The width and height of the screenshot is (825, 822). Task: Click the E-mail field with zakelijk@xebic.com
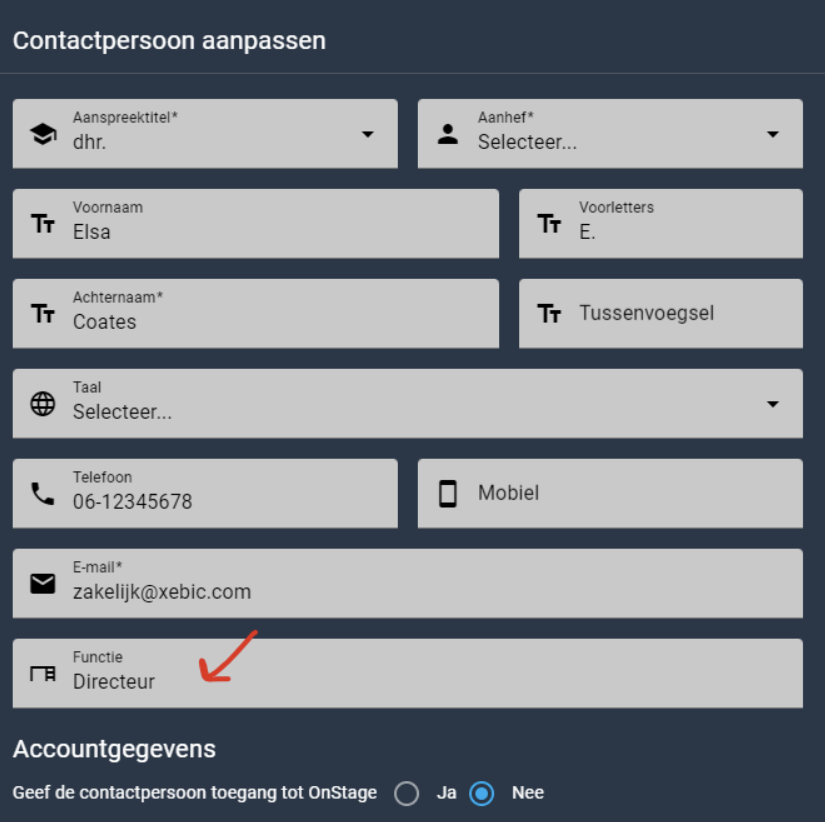tap(408, 584)
